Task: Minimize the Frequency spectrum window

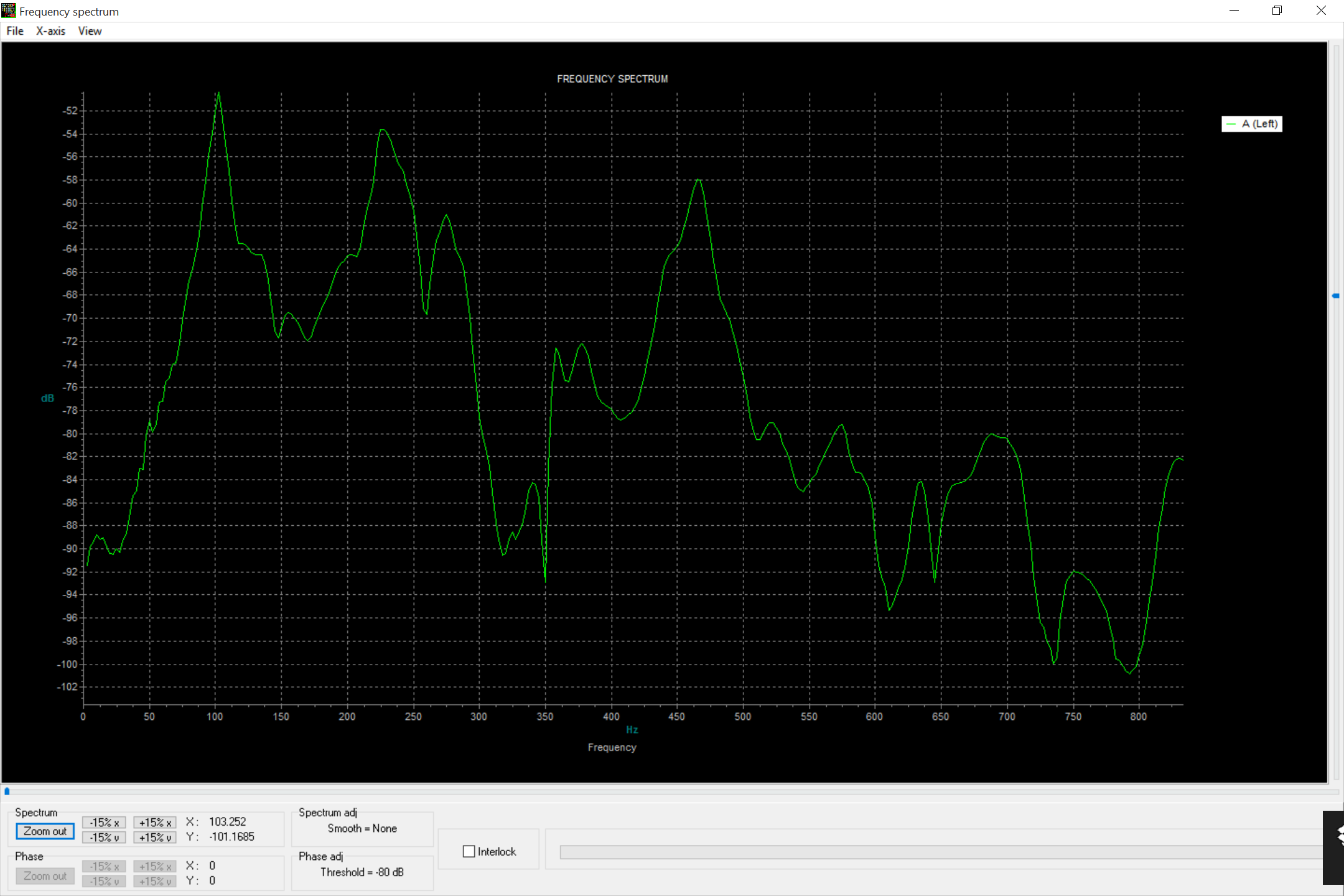Action: (1234, 11)
